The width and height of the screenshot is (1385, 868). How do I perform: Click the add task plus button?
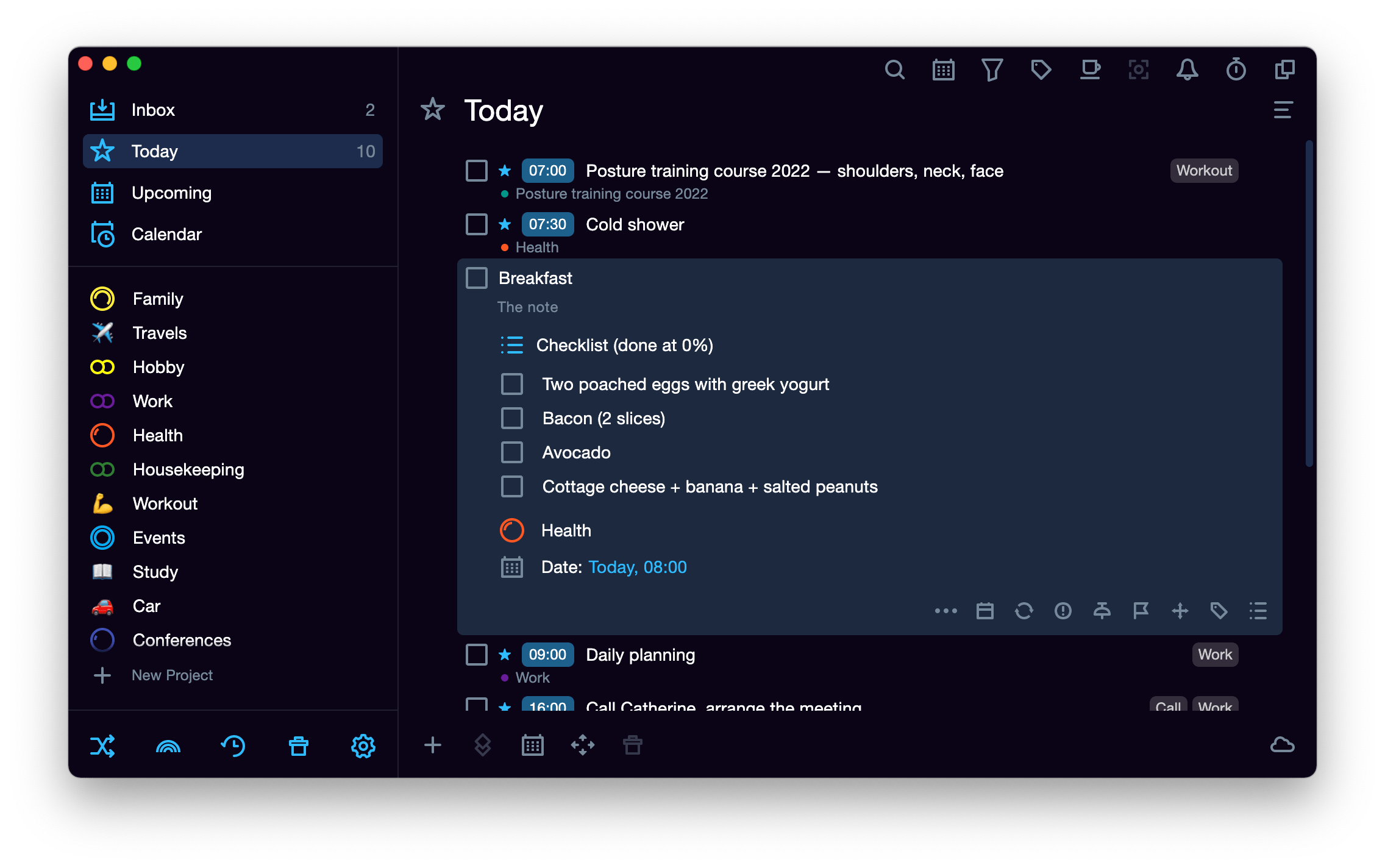tap(433, 745)
